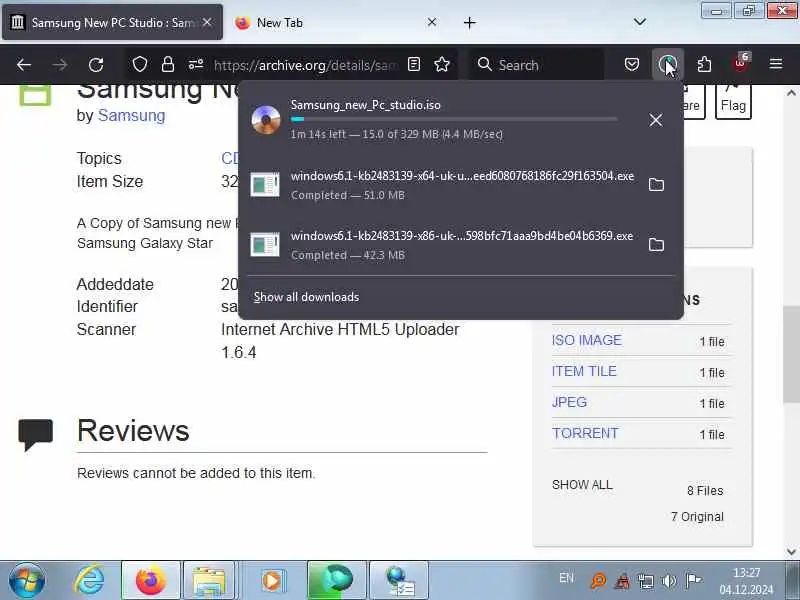
Task: Reload the current archive.org page
Action: tap(96, 65)
